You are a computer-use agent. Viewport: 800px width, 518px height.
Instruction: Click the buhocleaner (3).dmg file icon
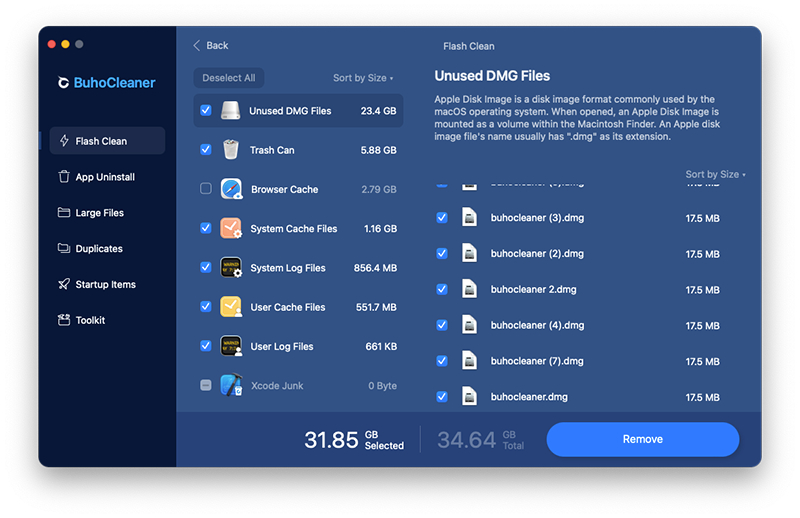469,217
